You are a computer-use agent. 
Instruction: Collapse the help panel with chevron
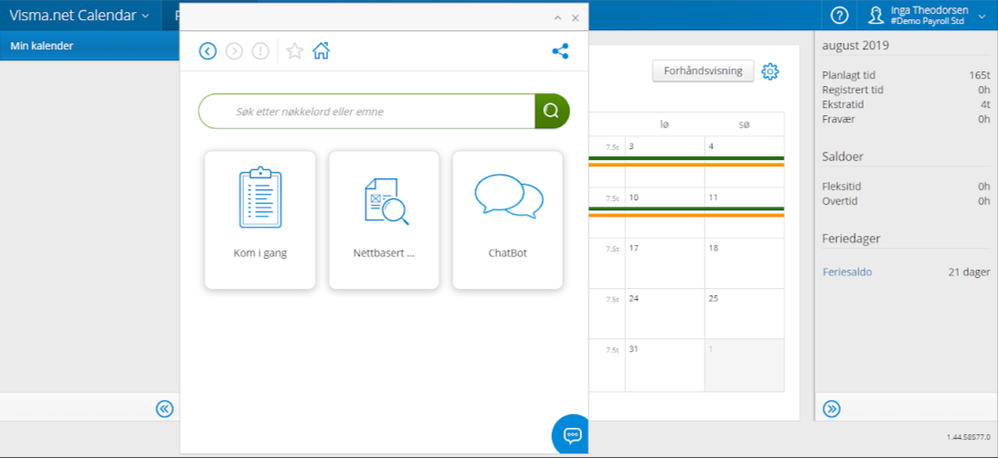point(558,18)
